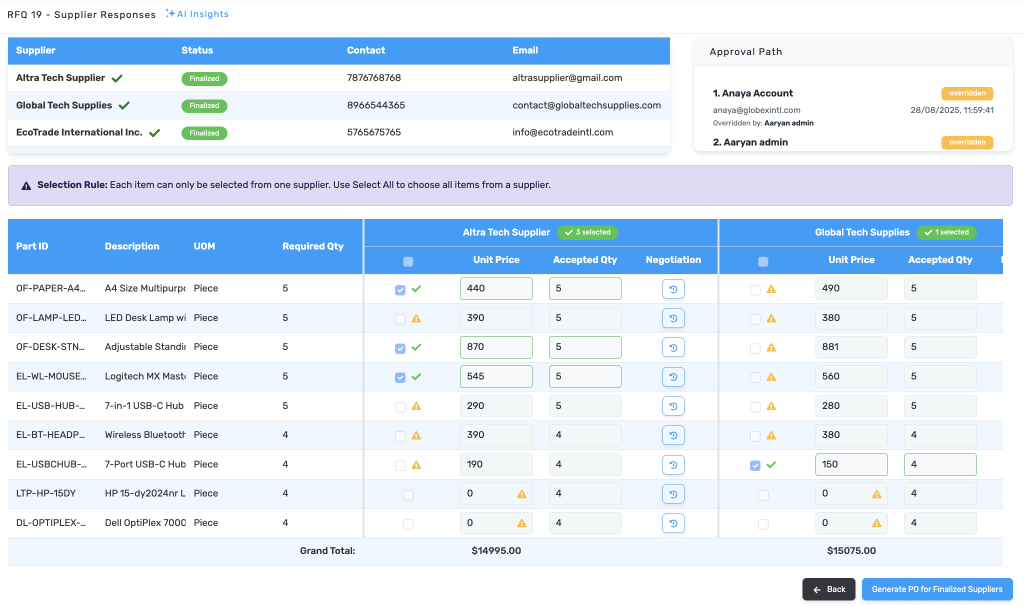Viewport: 1024px width, 606px height.
Task: Click Generate PO for Finalized Suppliers
Action: tap(937, 589)
